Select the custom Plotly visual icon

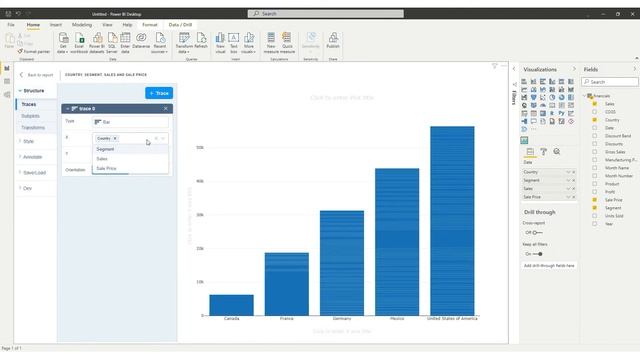pyautogui.click(x=524, y=140)
